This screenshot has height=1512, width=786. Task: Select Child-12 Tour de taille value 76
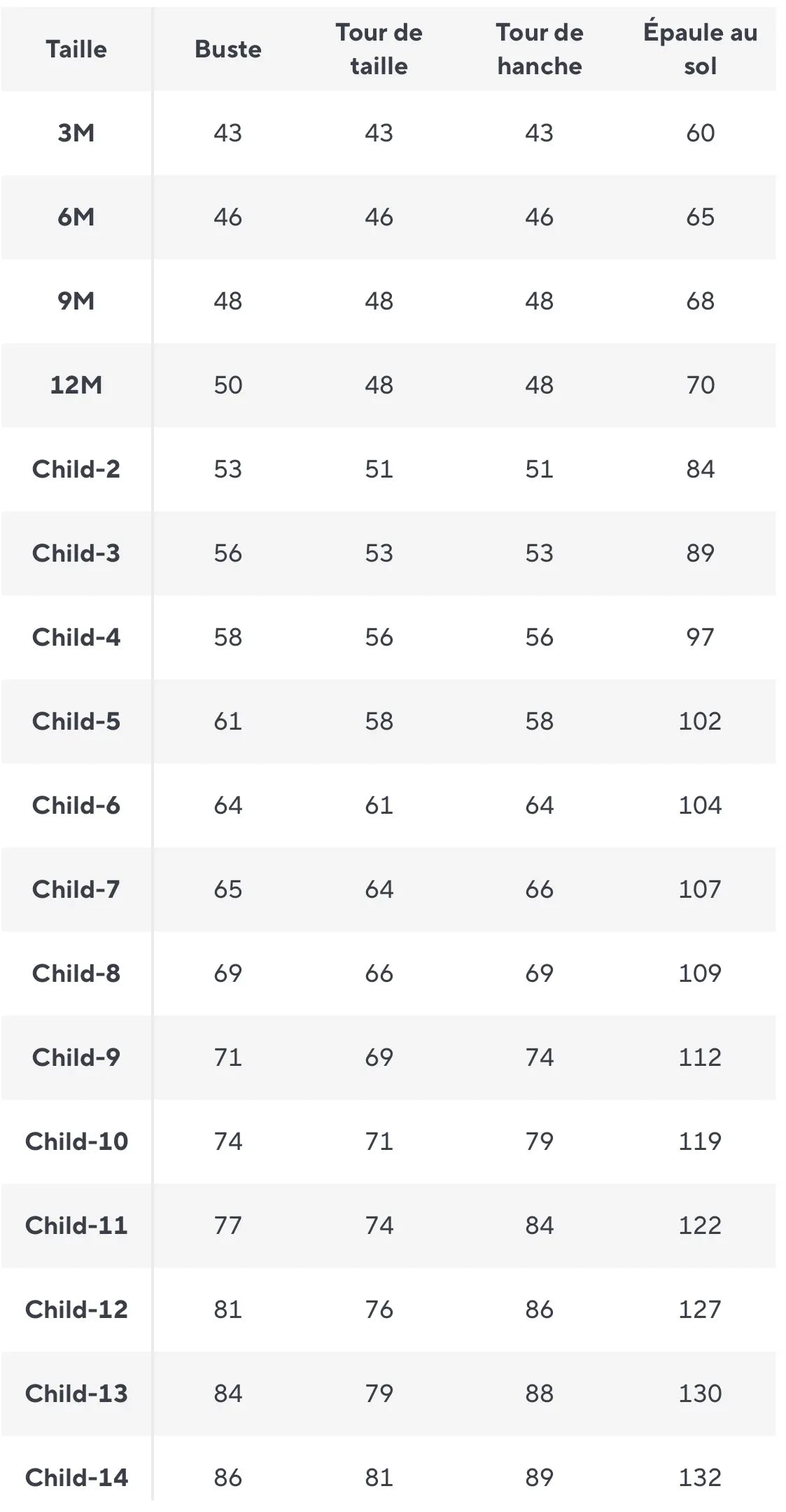(x=379, y=1310)
